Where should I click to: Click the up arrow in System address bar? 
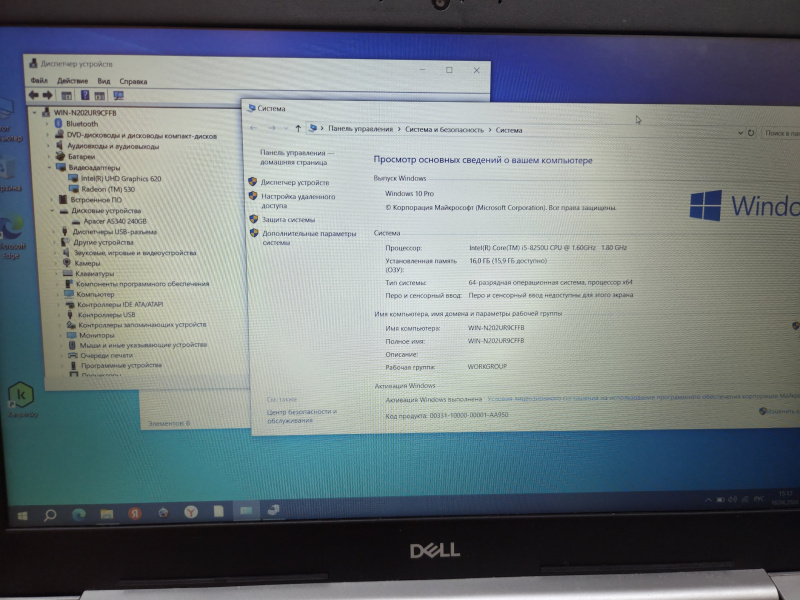pyautogui.click(x=298, y=129)
